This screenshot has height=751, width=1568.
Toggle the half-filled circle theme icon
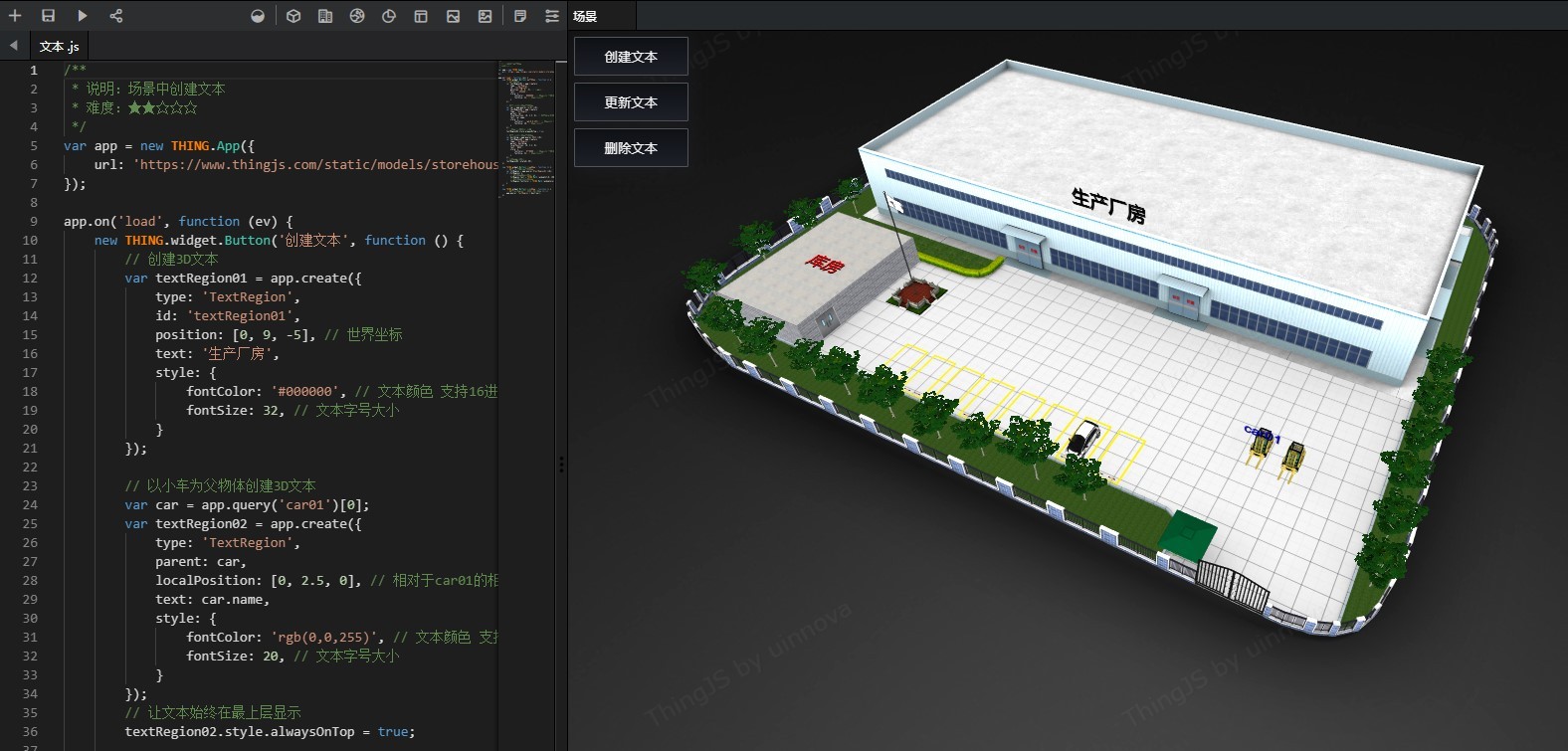(x=258, y=16)
